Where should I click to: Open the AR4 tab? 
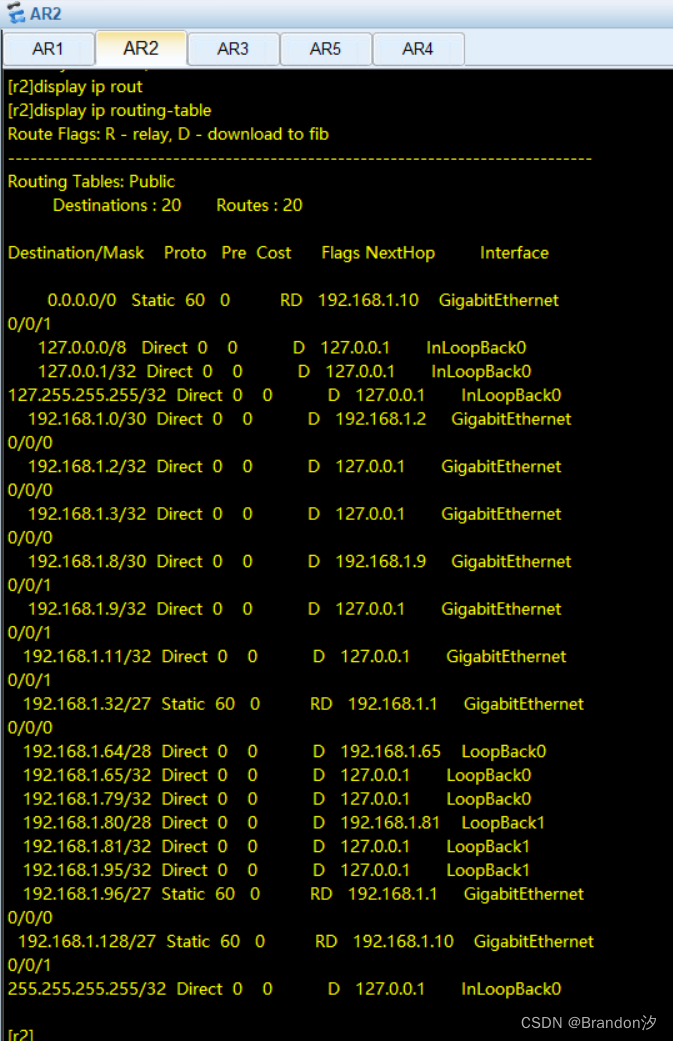tap(417, 49)
